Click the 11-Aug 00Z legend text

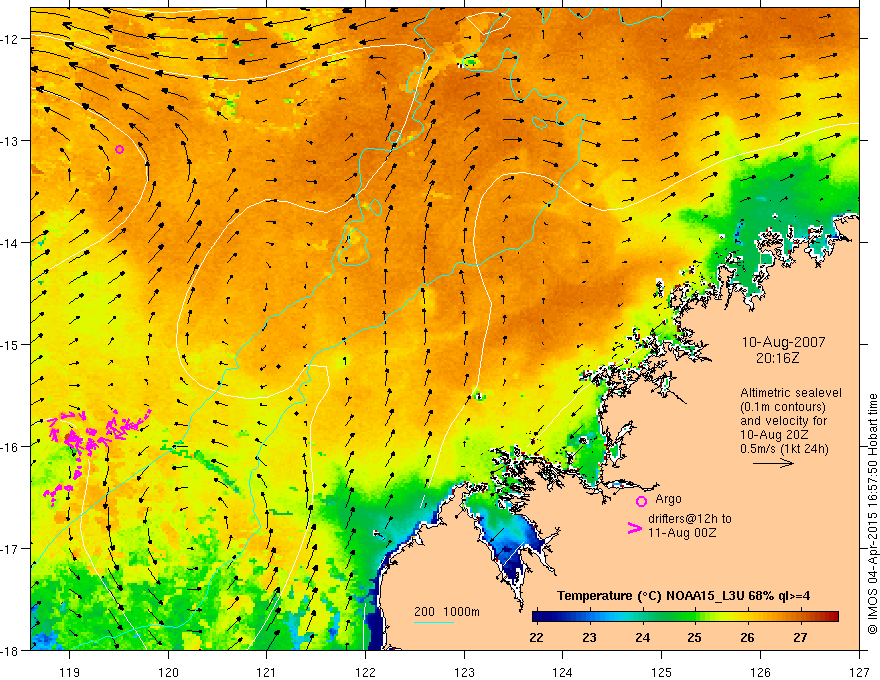(682, 532)
